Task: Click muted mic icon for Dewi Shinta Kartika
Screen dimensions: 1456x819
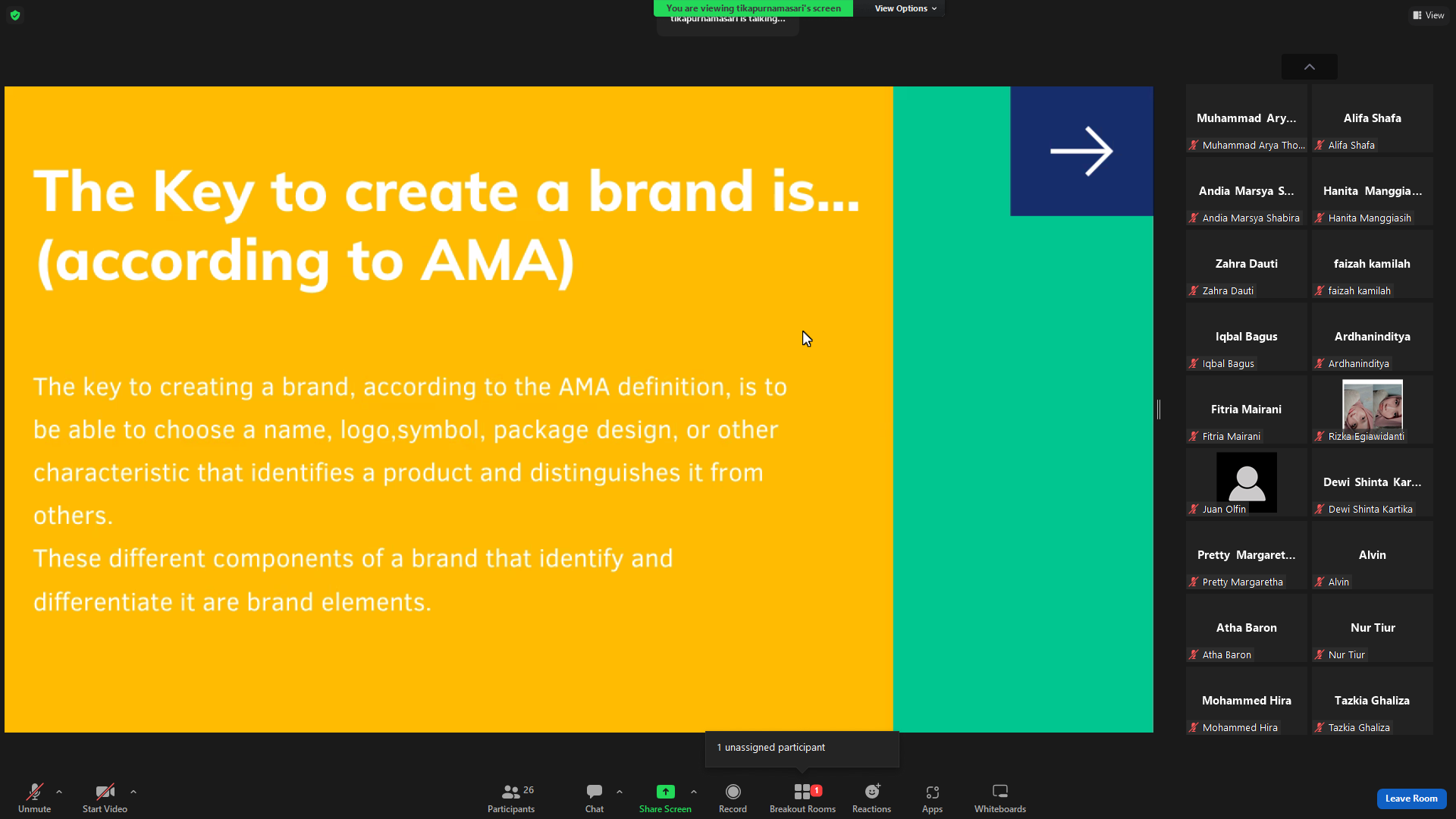Action: click(1319, 509)
